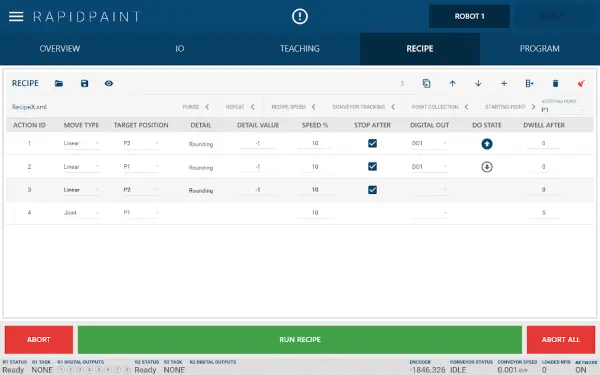Toggle recipe preview with the eye icon

pos(109,83)
